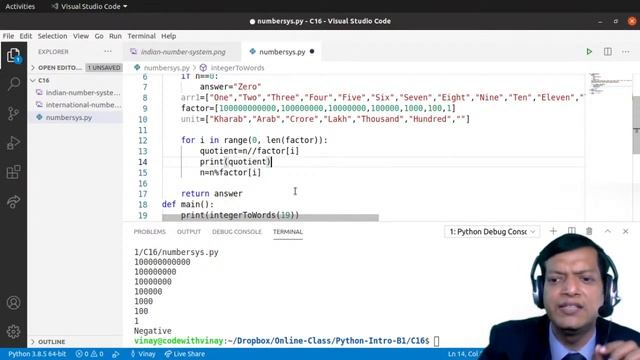The width and height of the screenshot is (640, 360).
Task: Select numbersys.py in the file explorer
Action: [76, 117]
